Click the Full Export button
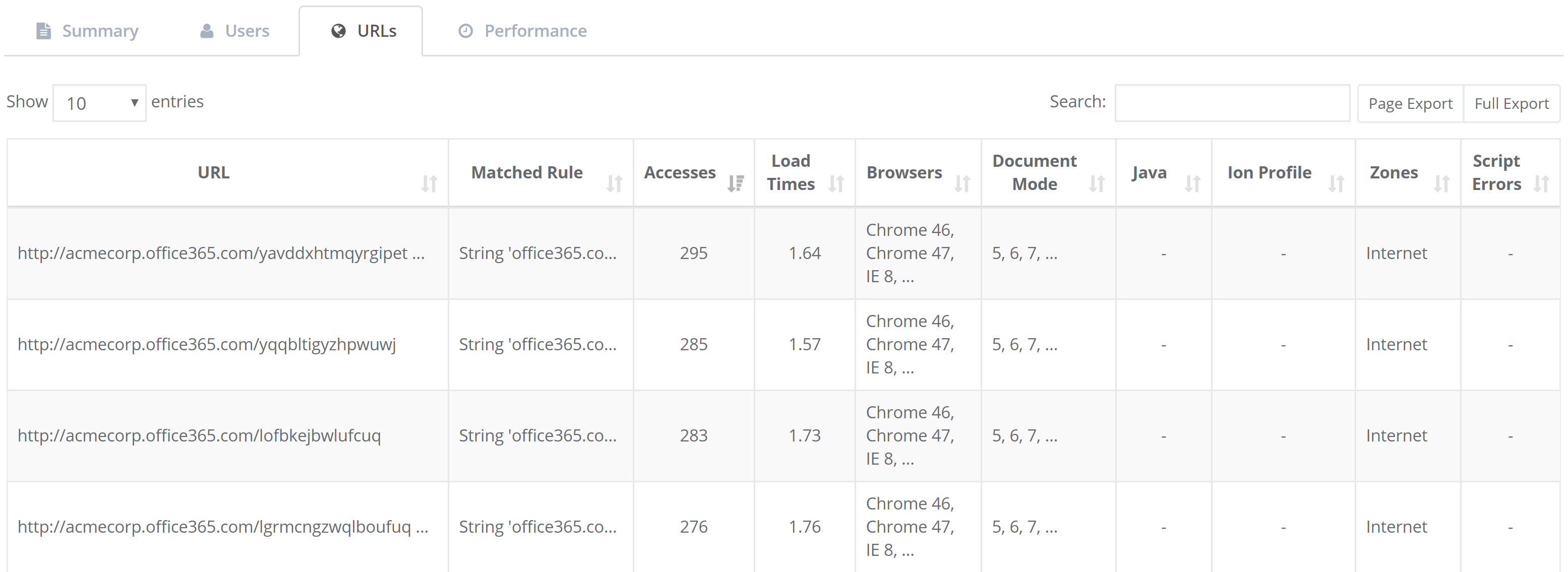 tap(1511, 103)
